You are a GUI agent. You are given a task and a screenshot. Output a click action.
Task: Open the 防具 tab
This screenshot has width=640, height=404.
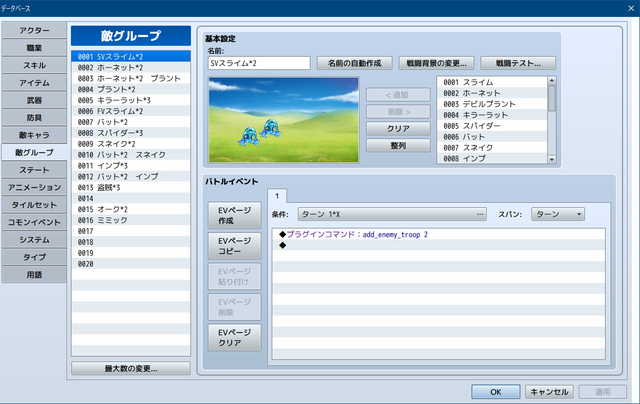[34, 118]
